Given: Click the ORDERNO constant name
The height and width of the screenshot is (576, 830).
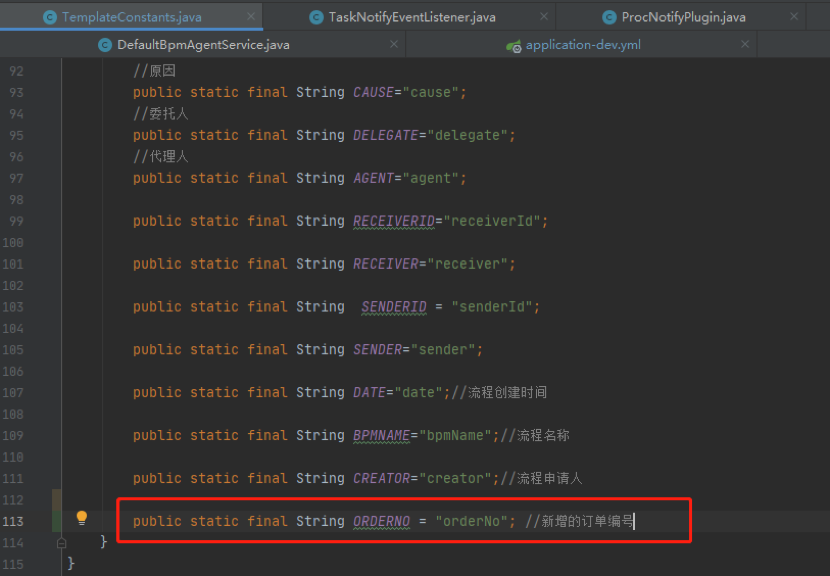Looking at the screenshot, I should 381,521.
